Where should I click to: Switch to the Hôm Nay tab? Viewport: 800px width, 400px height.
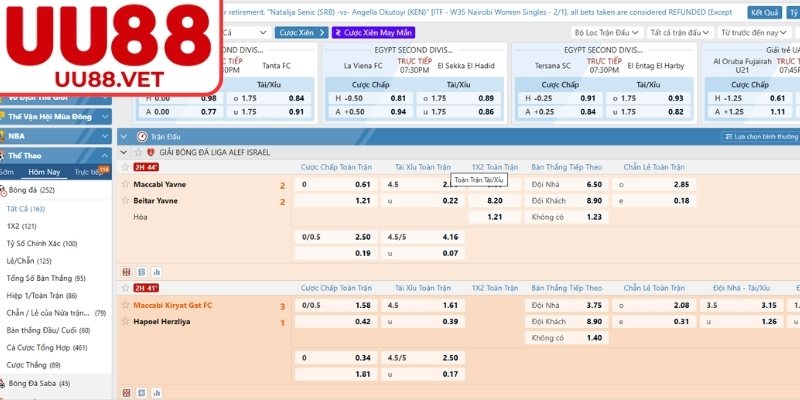(x=44, y=172)
